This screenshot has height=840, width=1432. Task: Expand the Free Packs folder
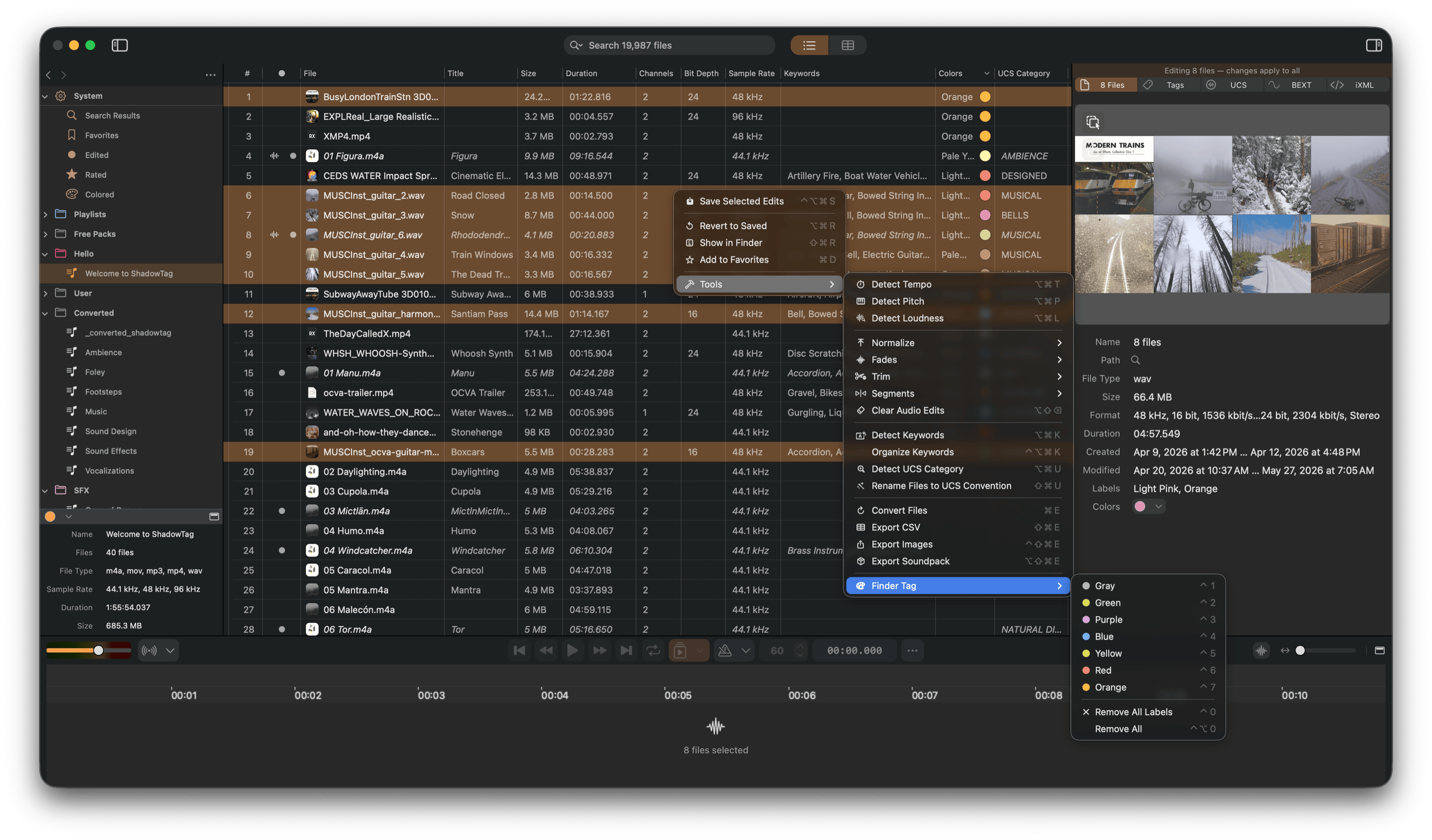point(46,234)
